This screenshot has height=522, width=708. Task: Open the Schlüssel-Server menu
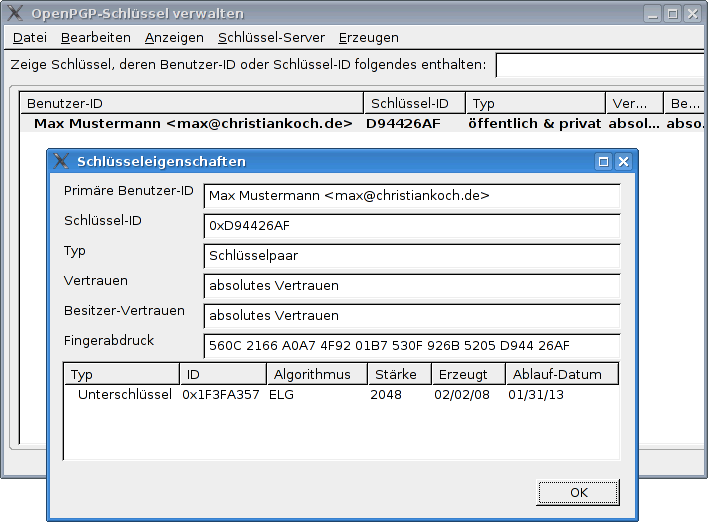271,37
